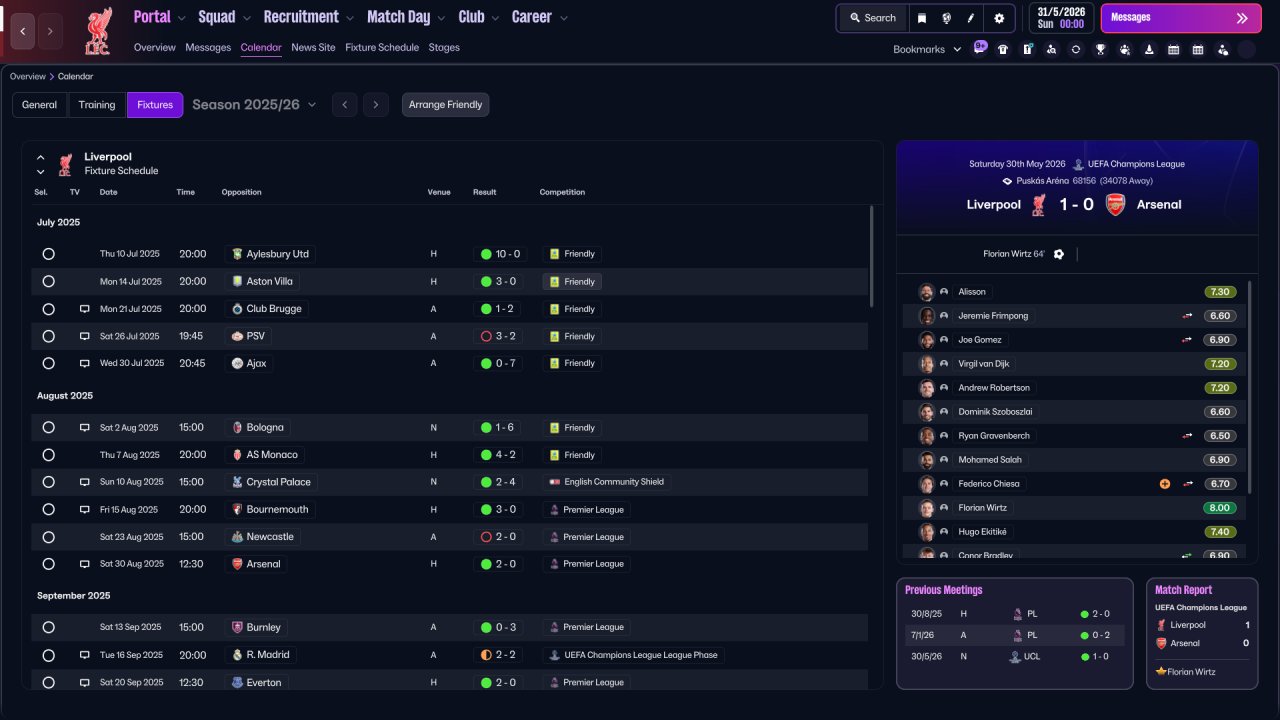This screenshot has height=720, width=1280.
Task: Open the Season 2025/26 dropdown
Action: point(254,105)
